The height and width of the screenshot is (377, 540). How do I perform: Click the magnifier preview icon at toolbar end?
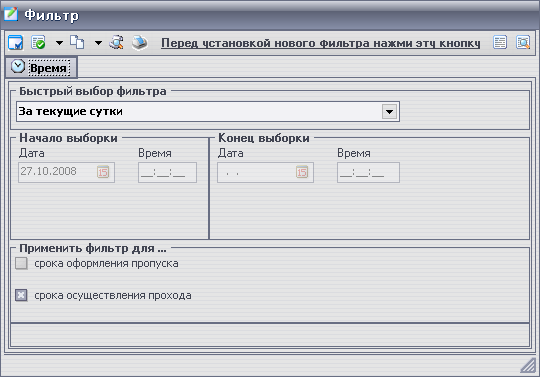523,42
